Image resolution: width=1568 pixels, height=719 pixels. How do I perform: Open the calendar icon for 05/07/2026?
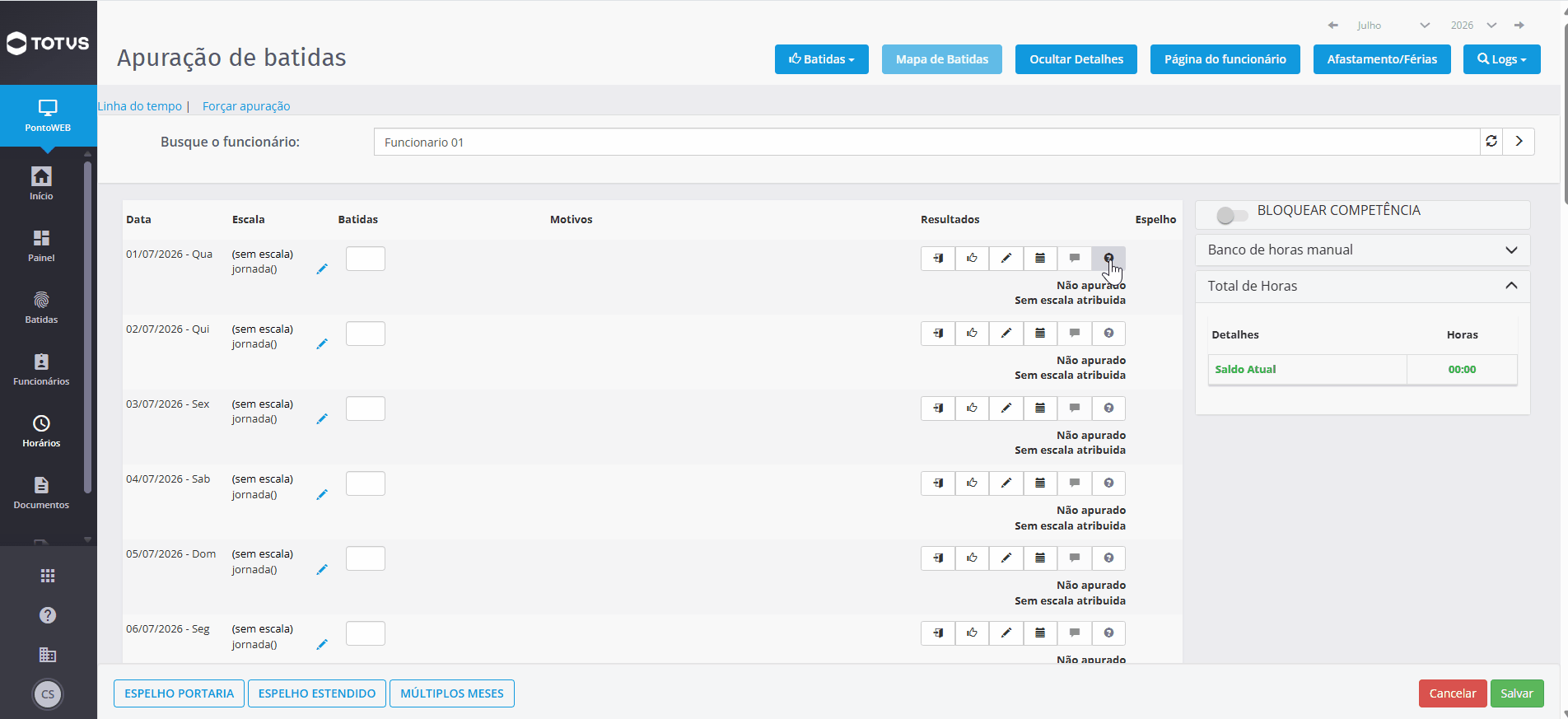1040,558
